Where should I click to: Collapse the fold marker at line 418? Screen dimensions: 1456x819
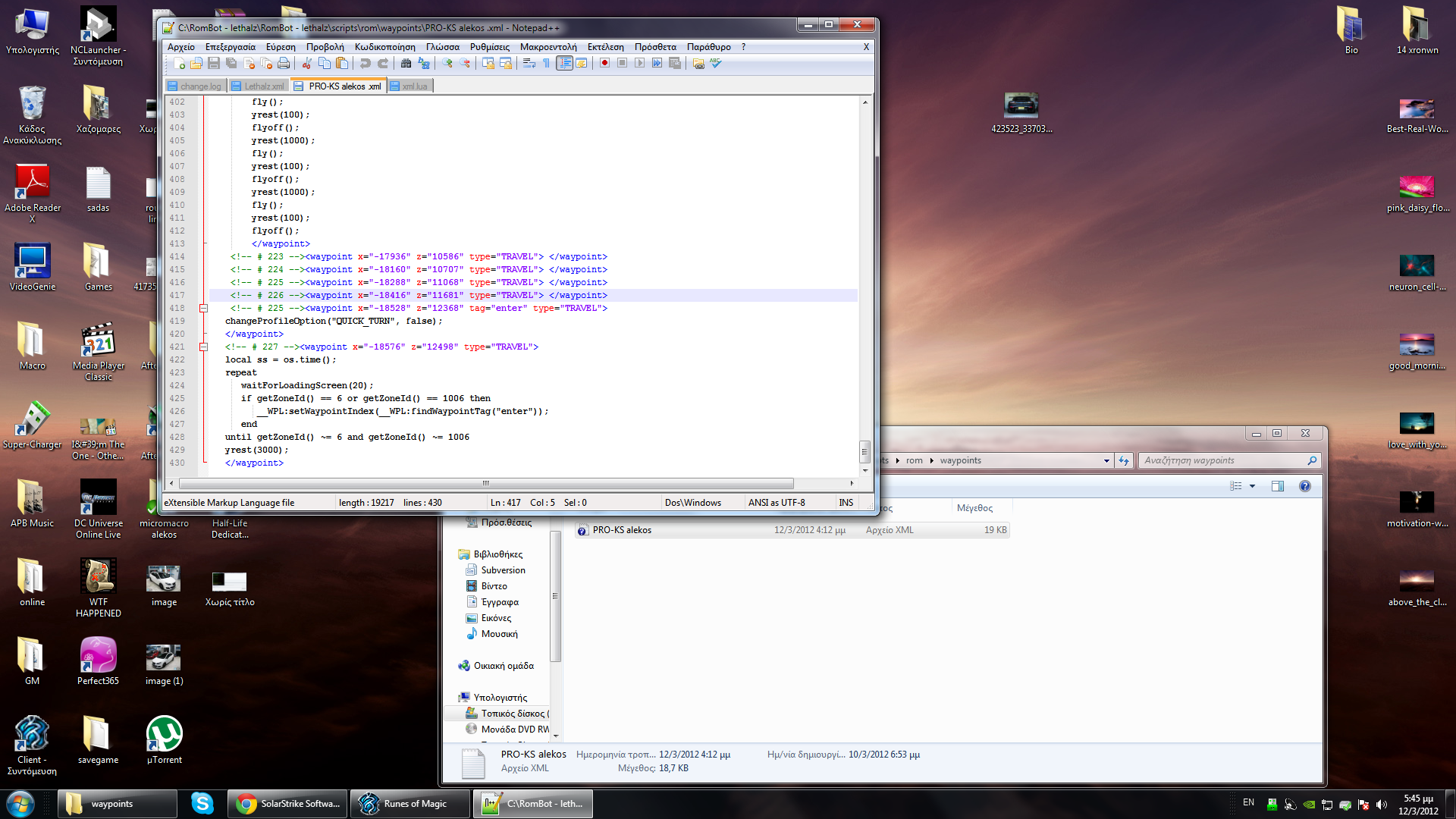(x=203, y=309)
